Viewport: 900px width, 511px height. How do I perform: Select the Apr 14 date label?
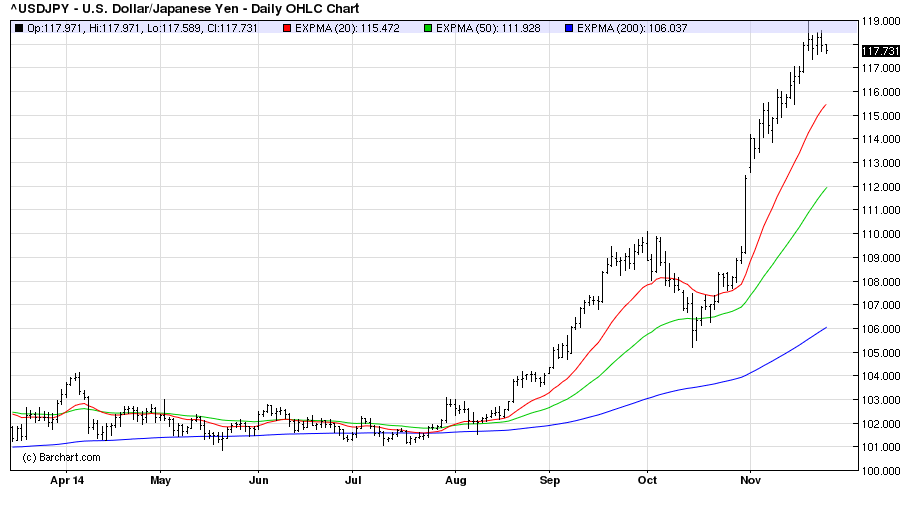(67, 480)
